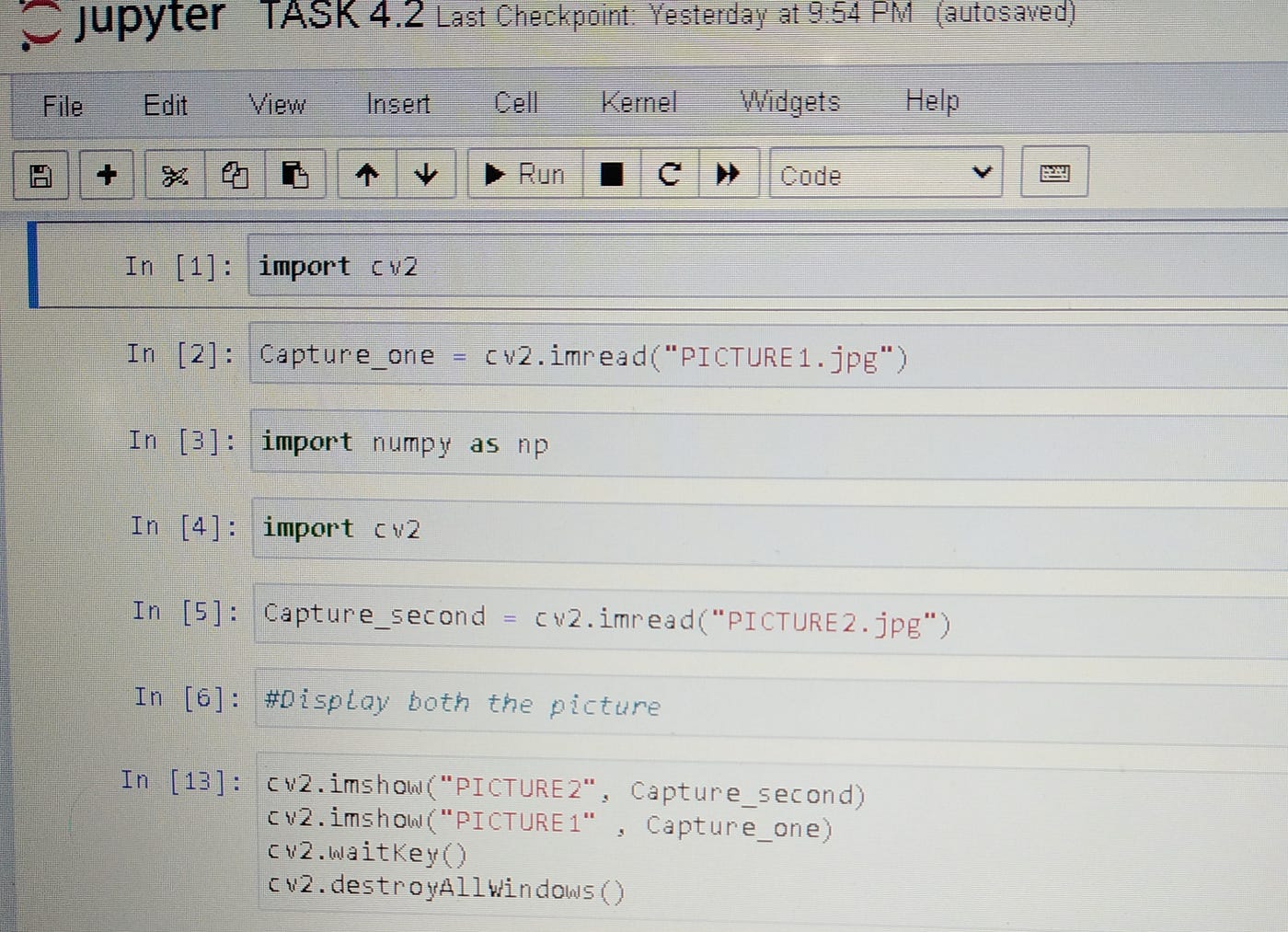Click the notebook title TASK 4.2
This screenshot has width=1288, height=932.
tap(341, 16)
